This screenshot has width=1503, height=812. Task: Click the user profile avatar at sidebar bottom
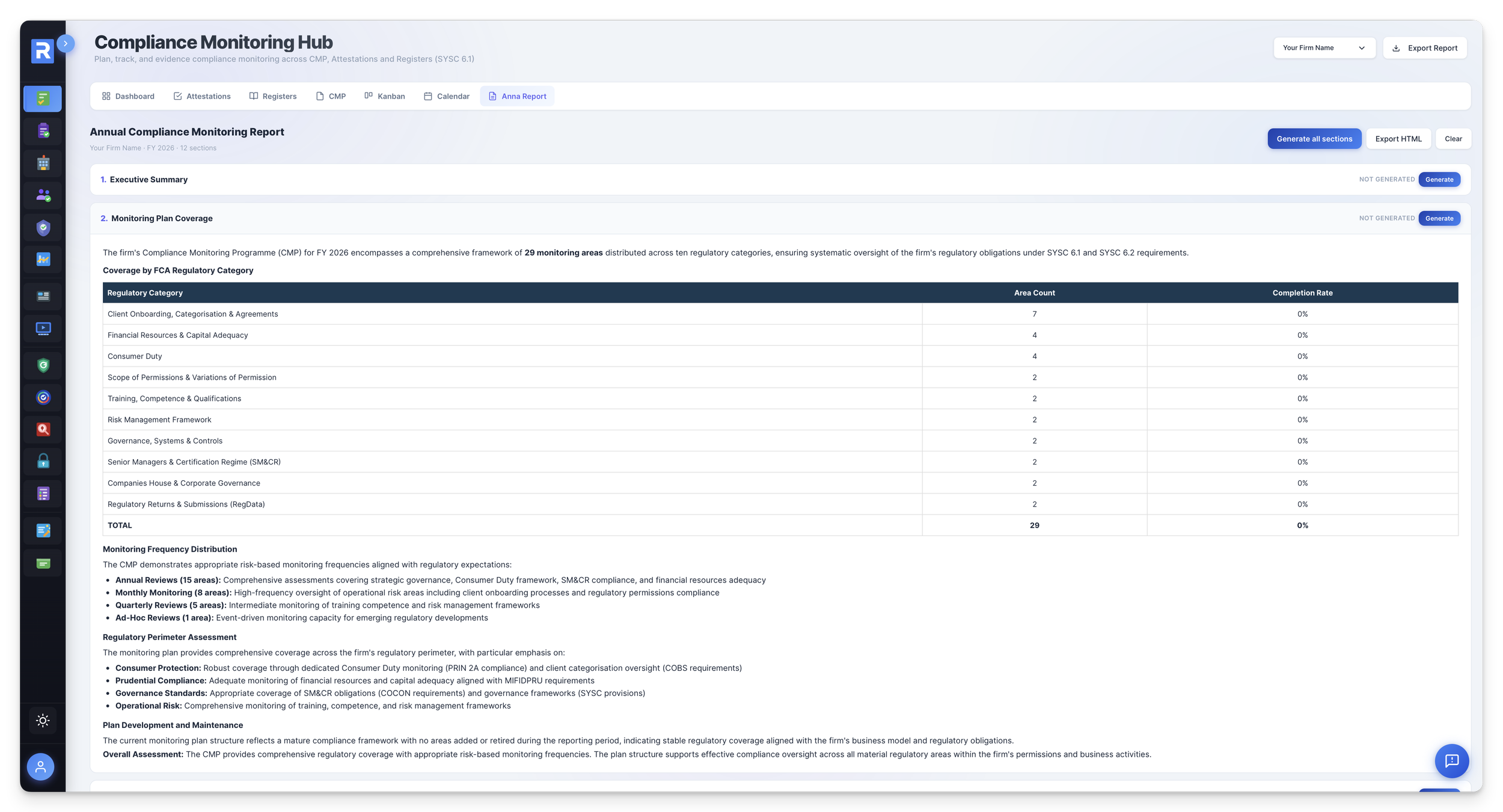[x=40, y=767]
